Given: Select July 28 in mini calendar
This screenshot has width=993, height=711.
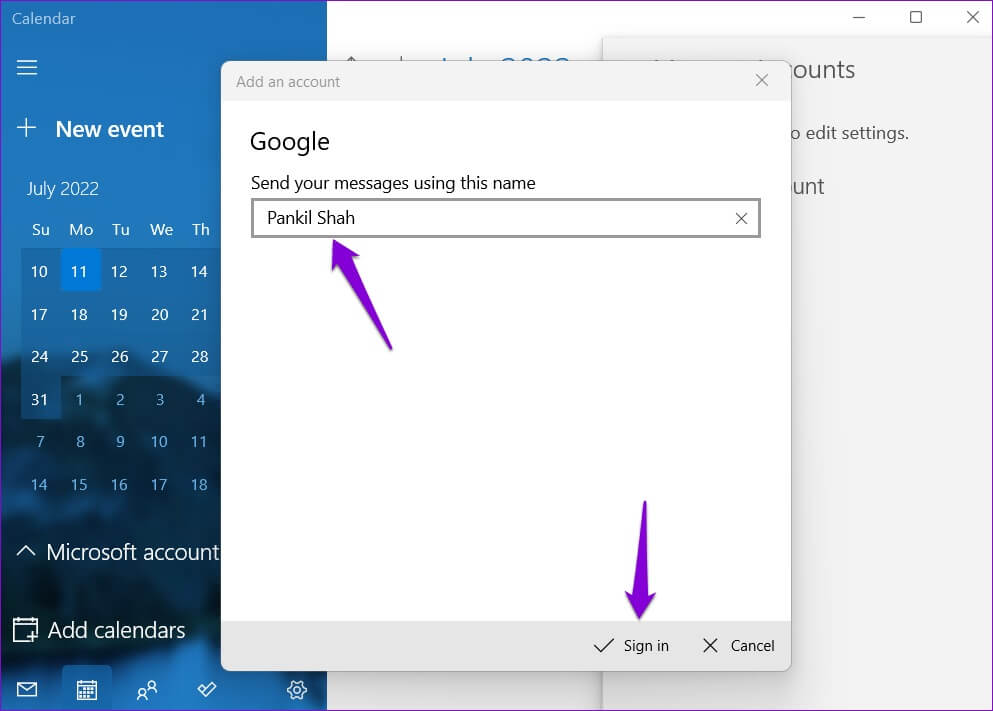Looking at the screenshot, I should 199,356.
